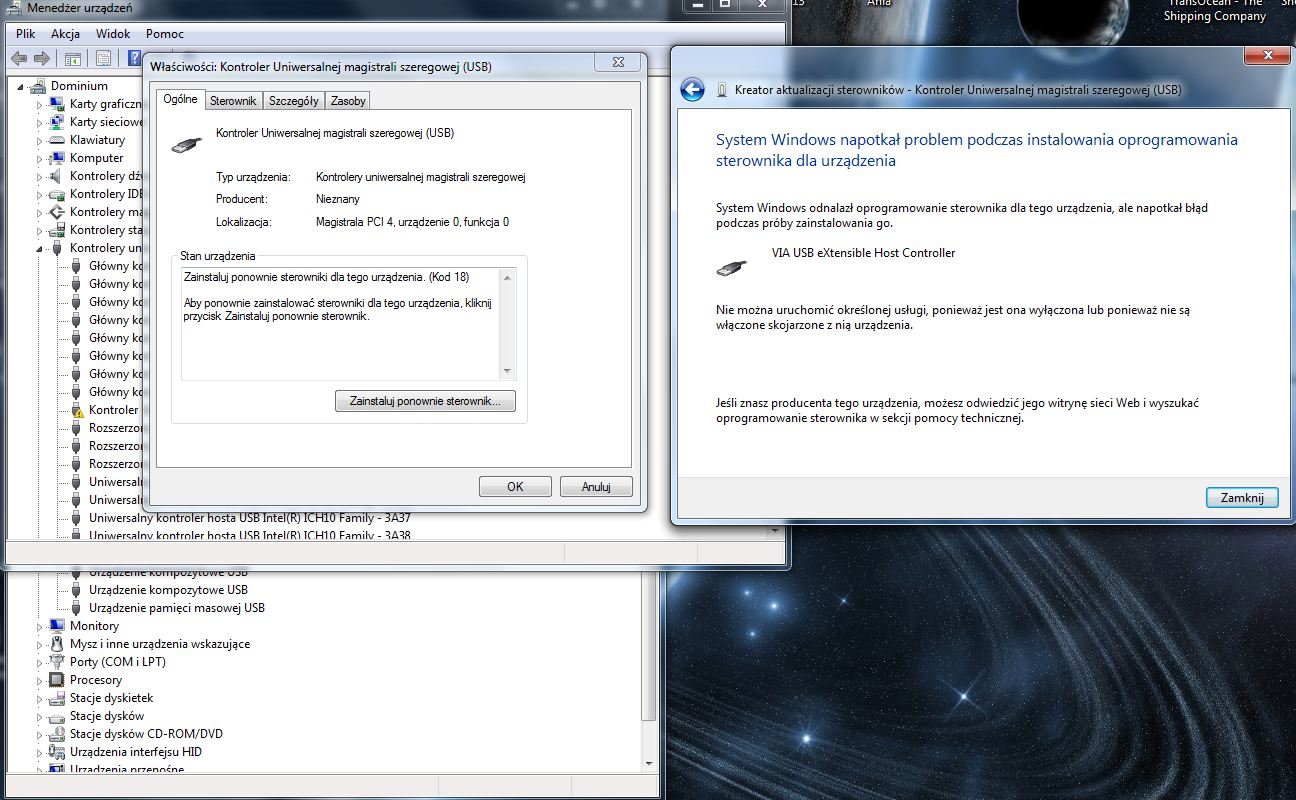This screenshot has height=800, width=1296.
Task: Click Anuluj in properties dialog
Action: tap(597, 487)
